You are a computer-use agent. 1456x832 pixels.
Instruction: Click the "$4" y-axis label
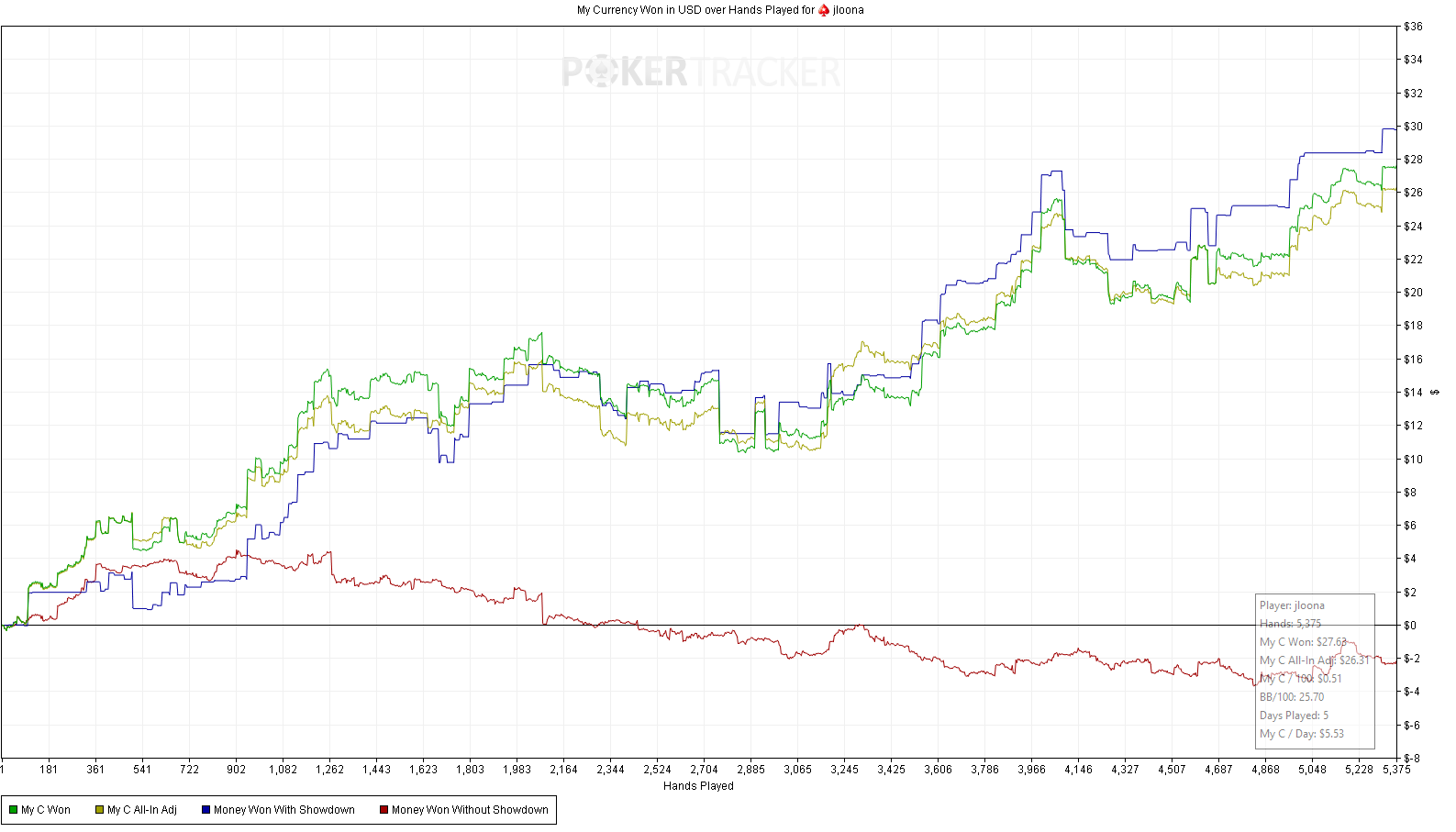[1410, 559]
